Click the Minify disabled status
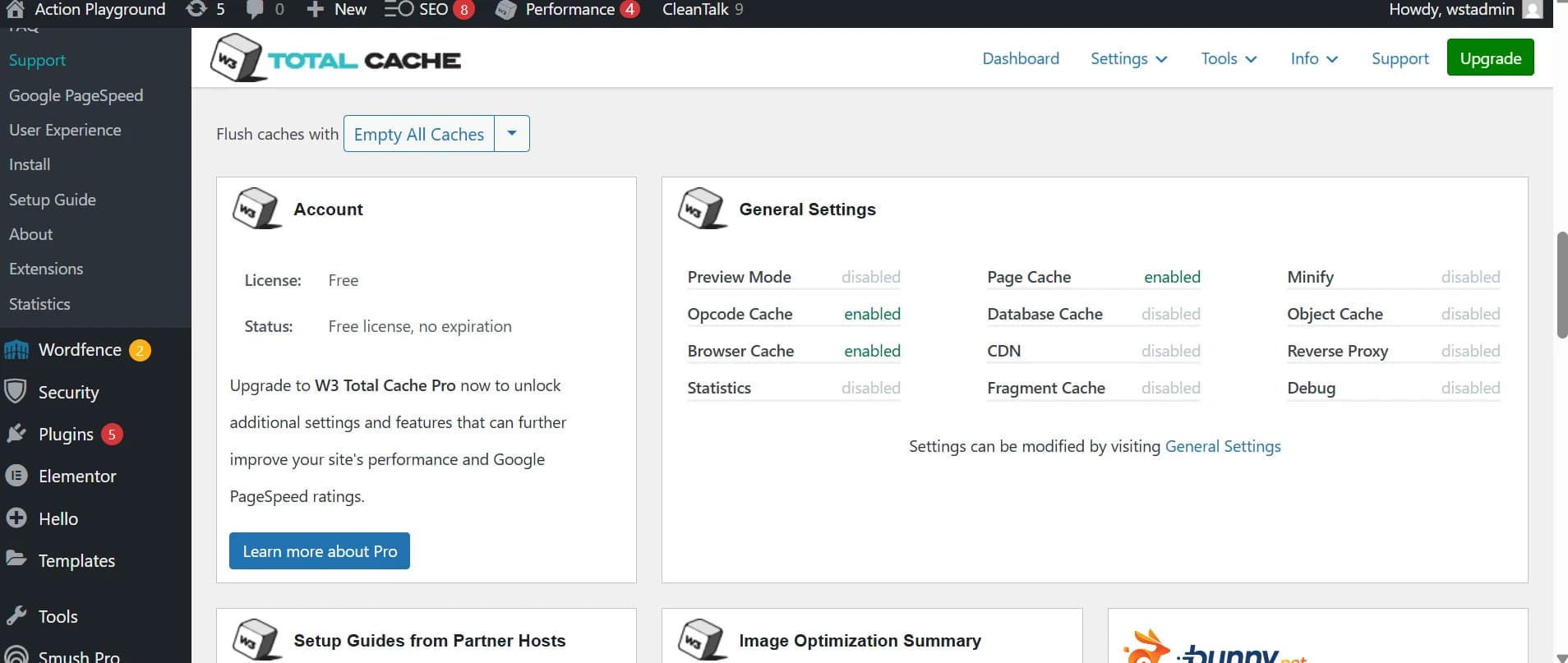The height and width of the screenshot is (663, 1568). click(1470, 277)
